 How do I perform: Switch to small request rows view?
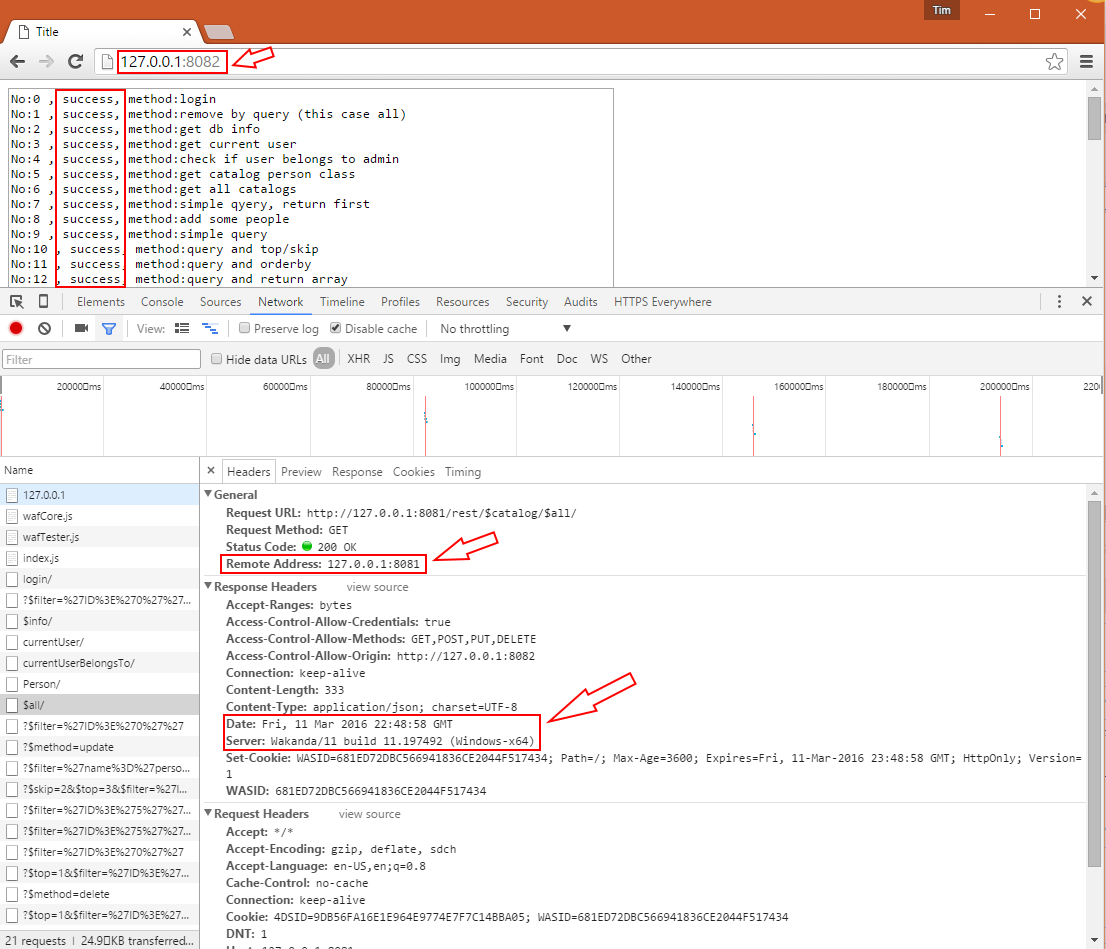point(209,328)
